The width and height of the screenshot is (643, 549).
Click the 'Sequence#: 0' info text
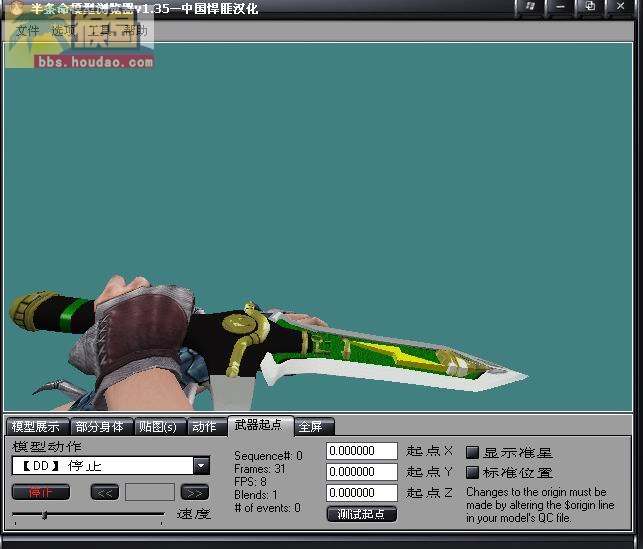(x=268, y=456)
